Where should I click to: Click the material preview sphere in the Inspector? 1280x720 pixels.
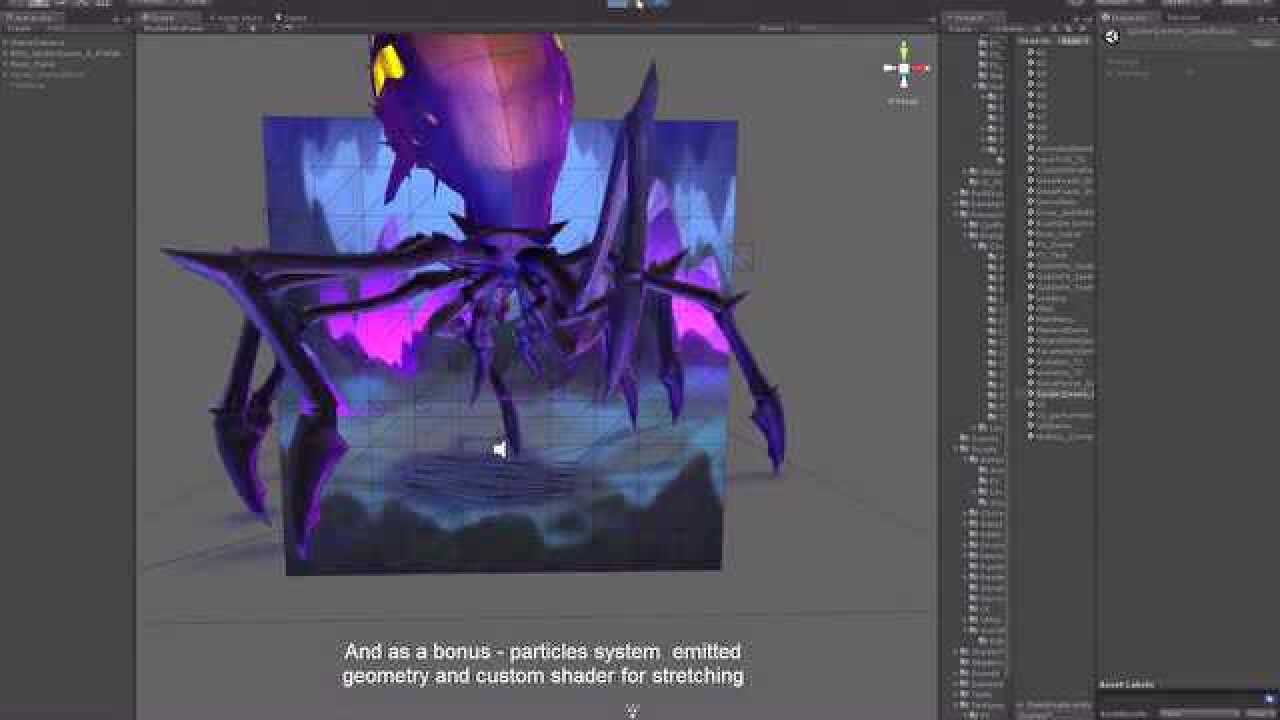click(x=1112, y=37)
